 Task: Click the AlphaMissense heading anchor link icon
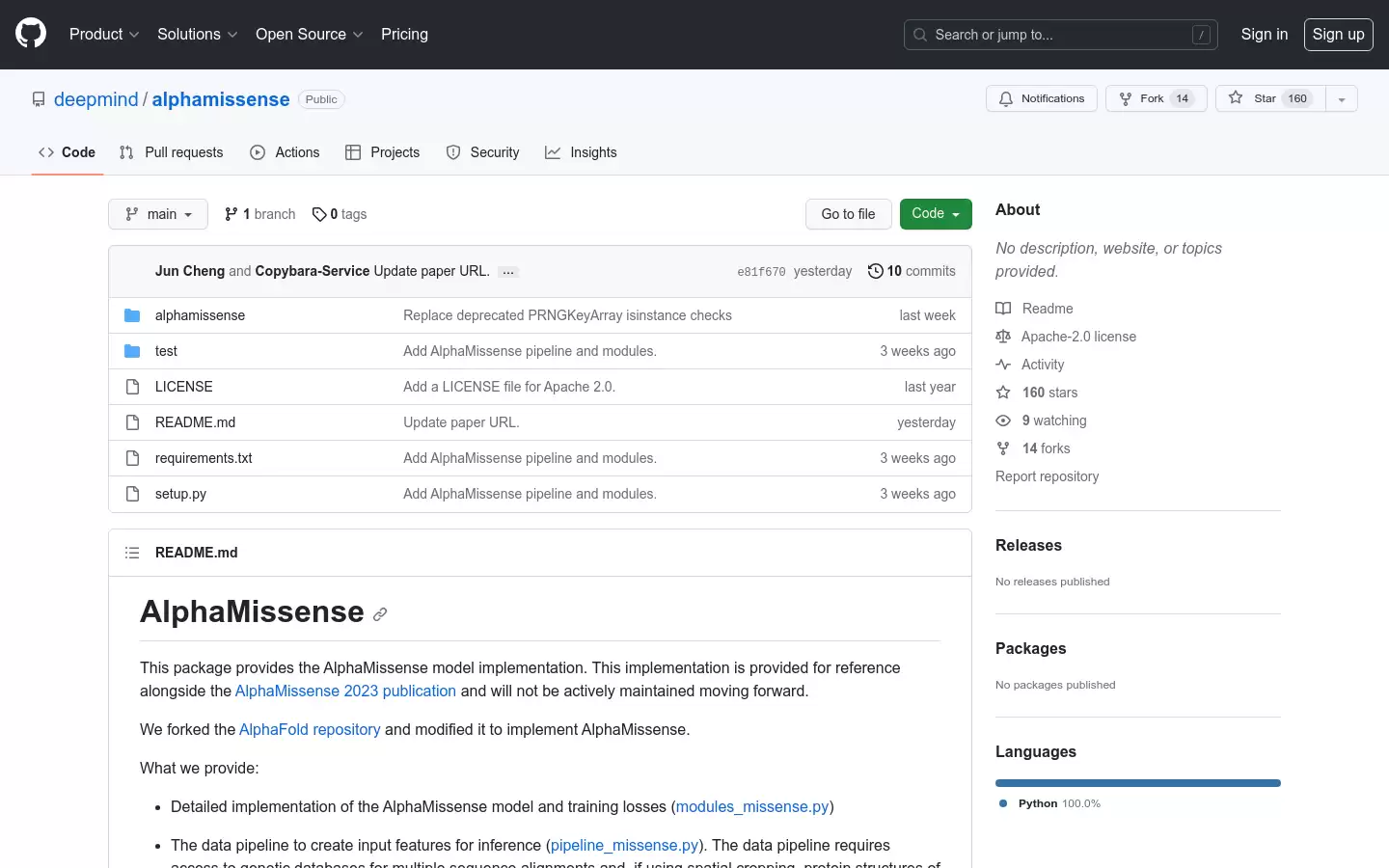pos(380,614)
